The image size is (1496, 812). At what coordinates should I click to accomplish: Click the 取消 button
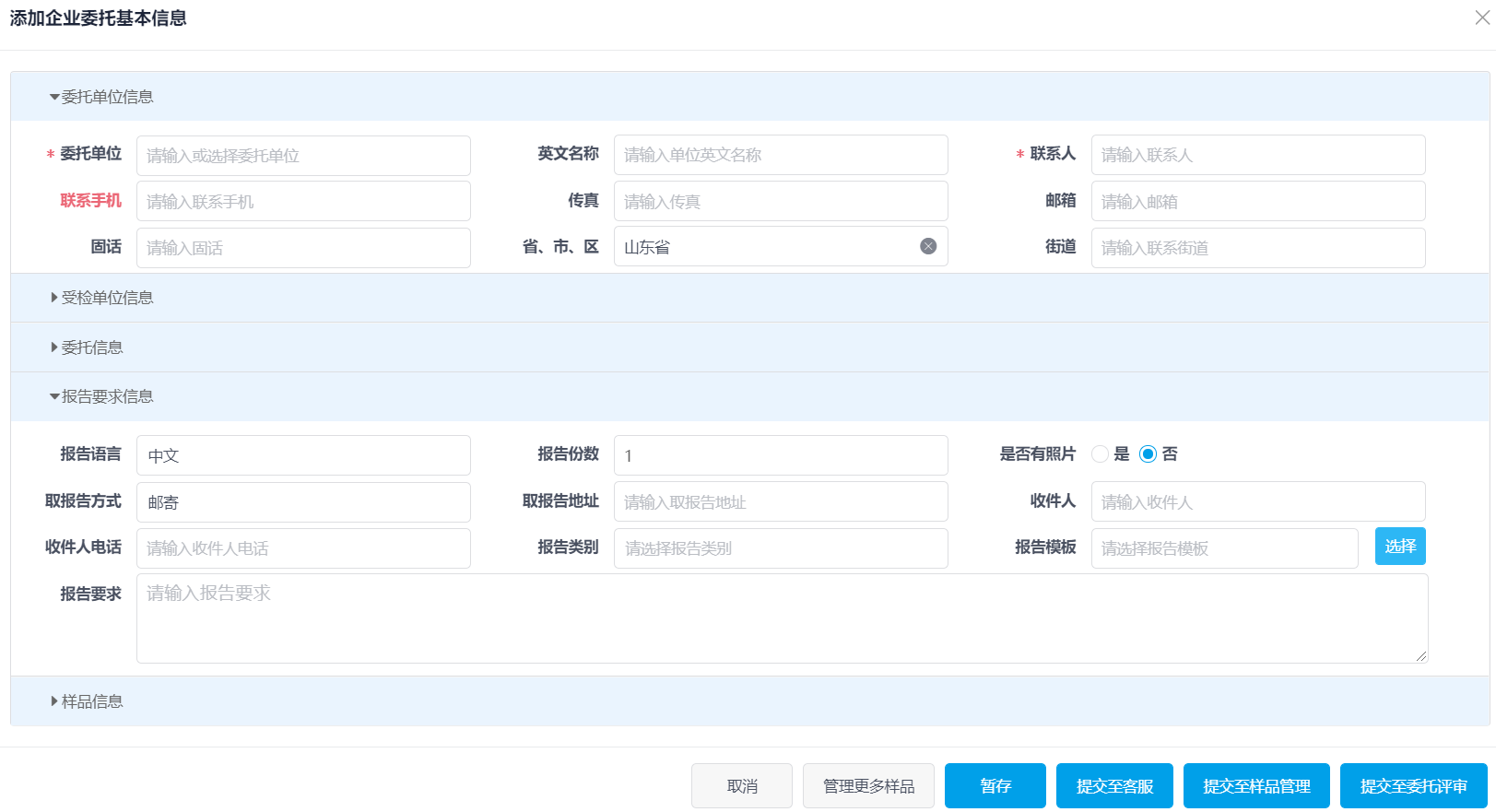pos(742,786)
